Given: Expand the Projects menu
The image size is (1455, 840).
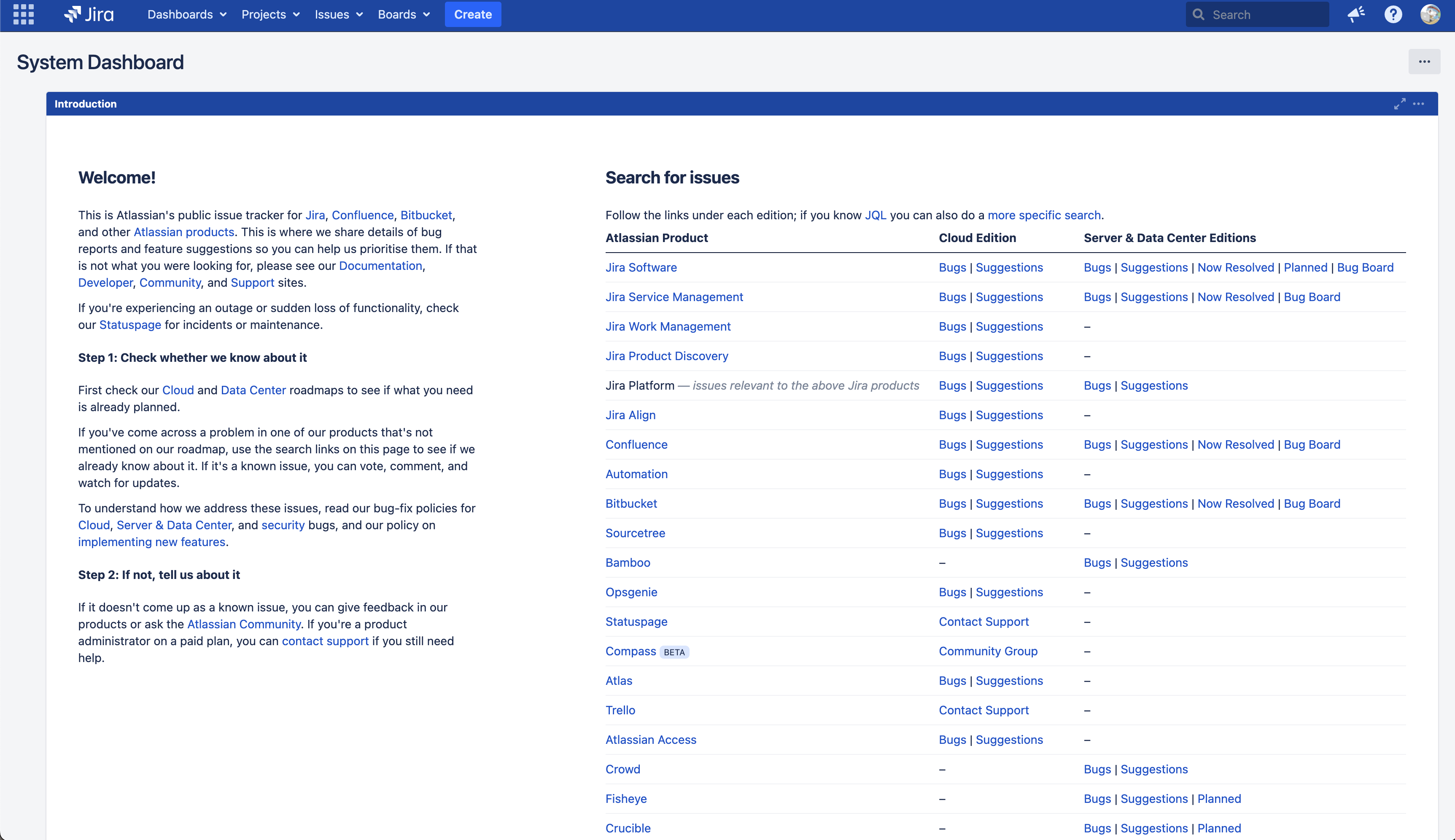Looking at the screenshot, I should tap(271, 14).
